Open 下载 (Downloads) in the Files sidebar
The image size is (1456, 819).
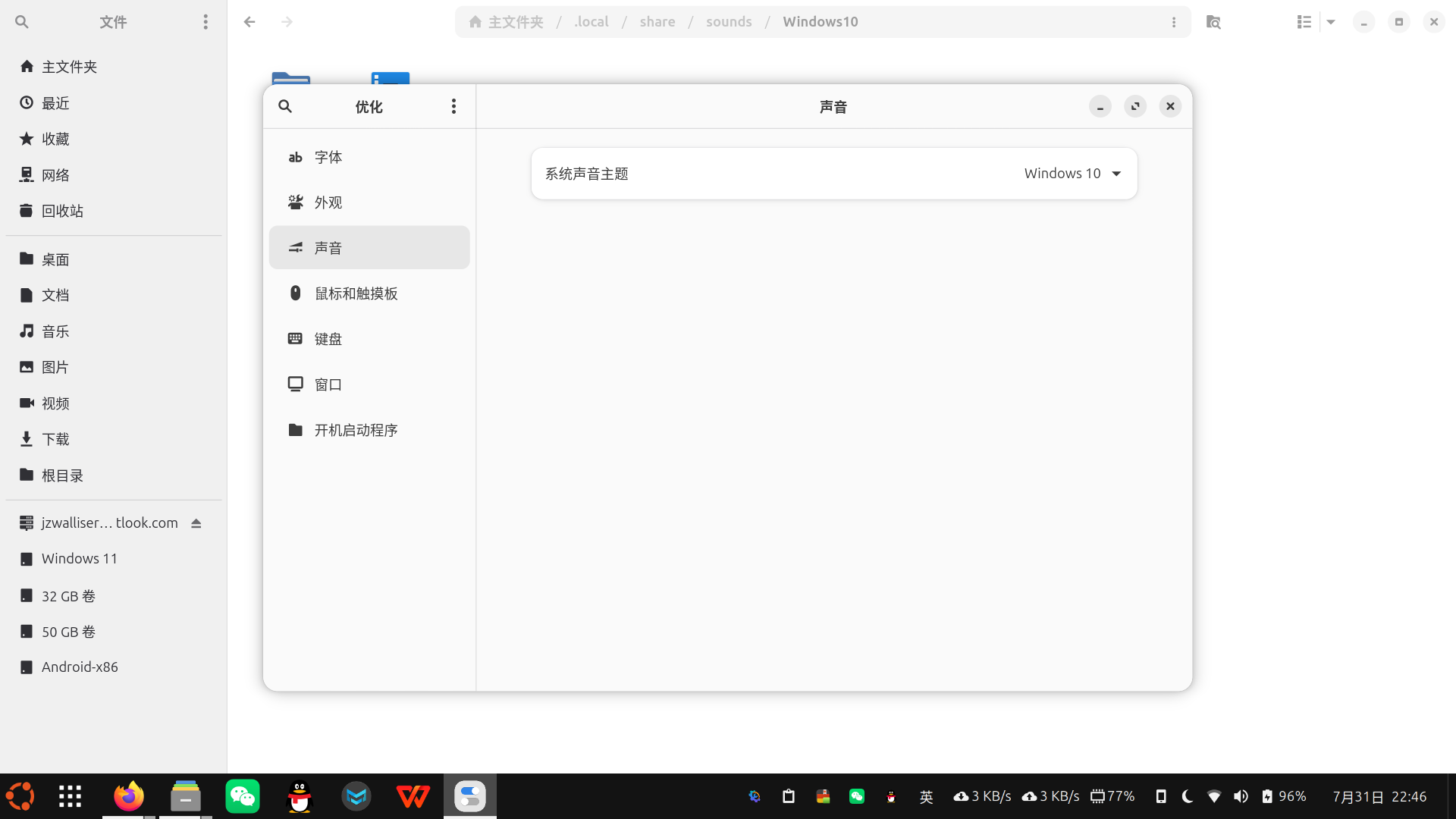coord(114,439)
